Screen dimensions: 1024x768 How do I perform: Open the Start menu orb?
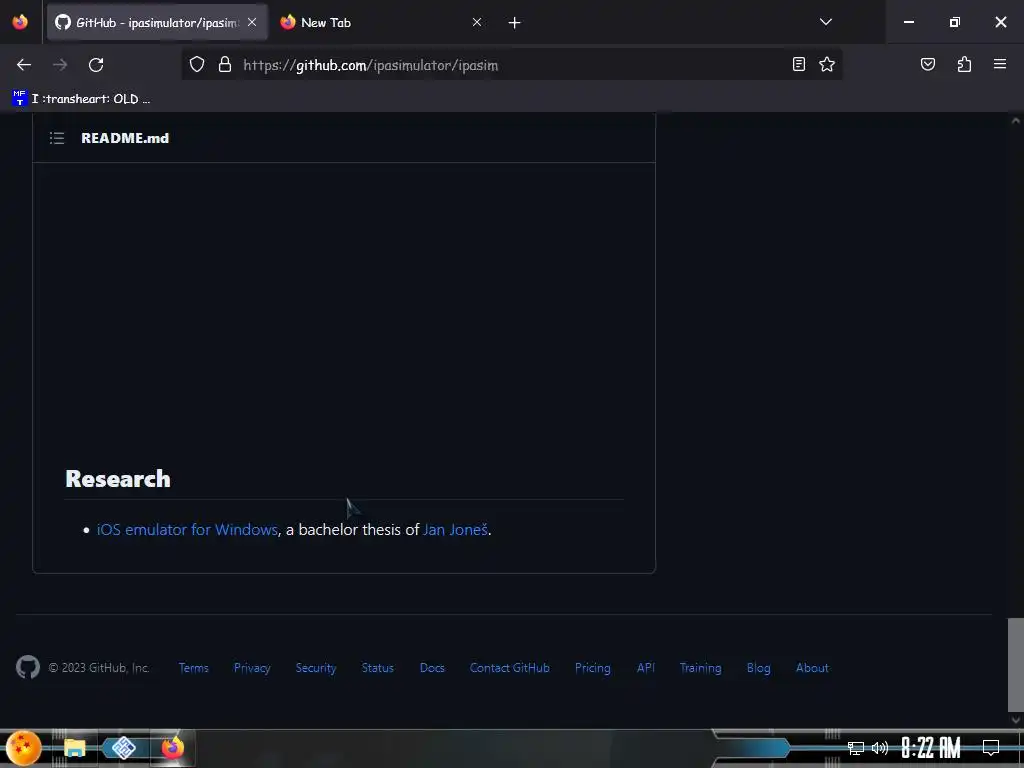tap(24, 748)
